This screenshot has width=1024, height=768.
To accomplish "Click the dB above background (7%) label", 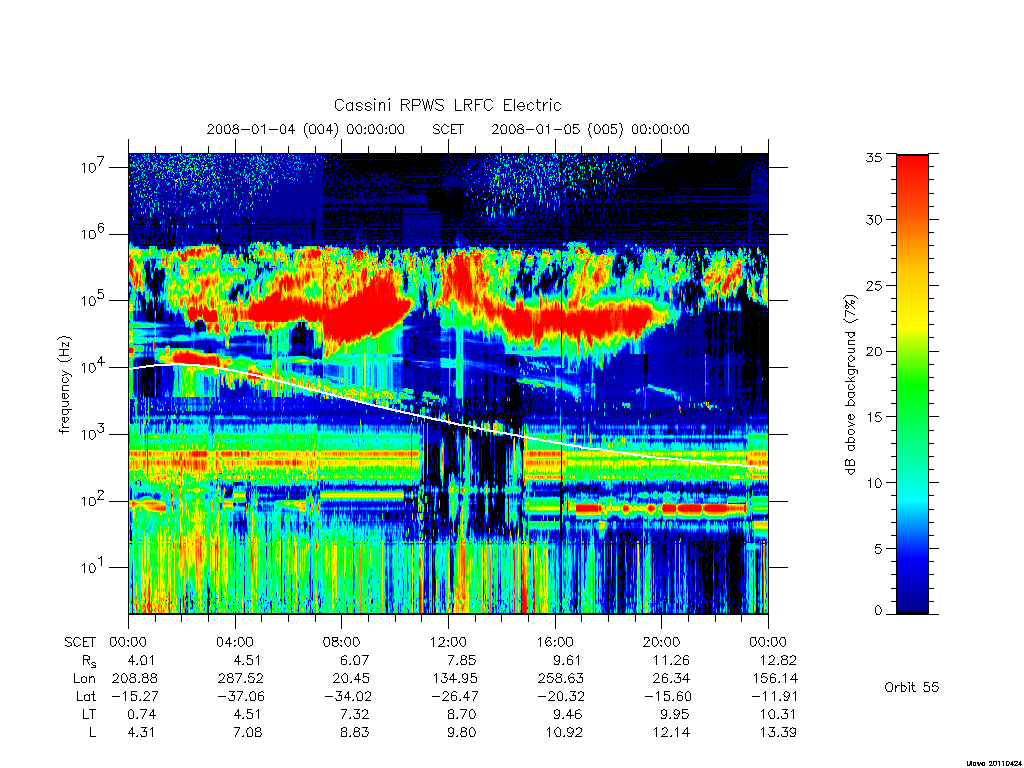I will (x=850, y=385).
